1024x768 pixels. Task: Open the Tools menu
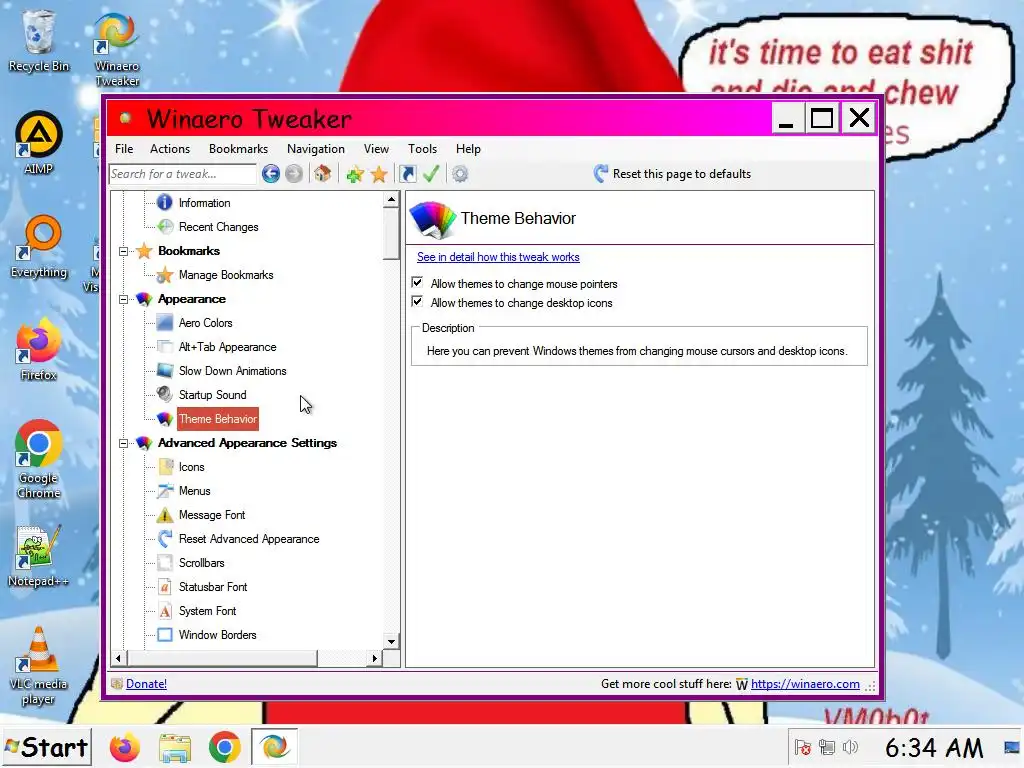(423, 149)
